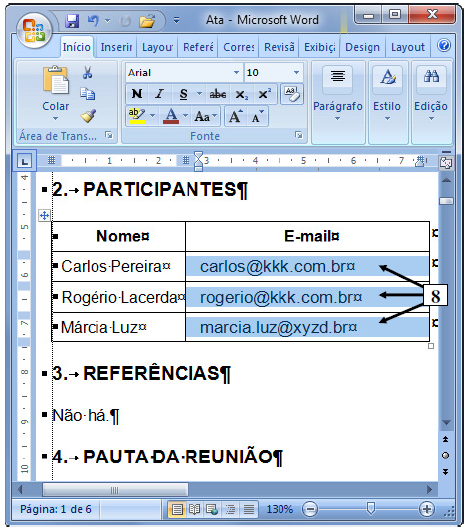Expand the Colar paste options arrow
Image resolution: width=469 pixels, height=530 pixels.
(x=56, y=119)
